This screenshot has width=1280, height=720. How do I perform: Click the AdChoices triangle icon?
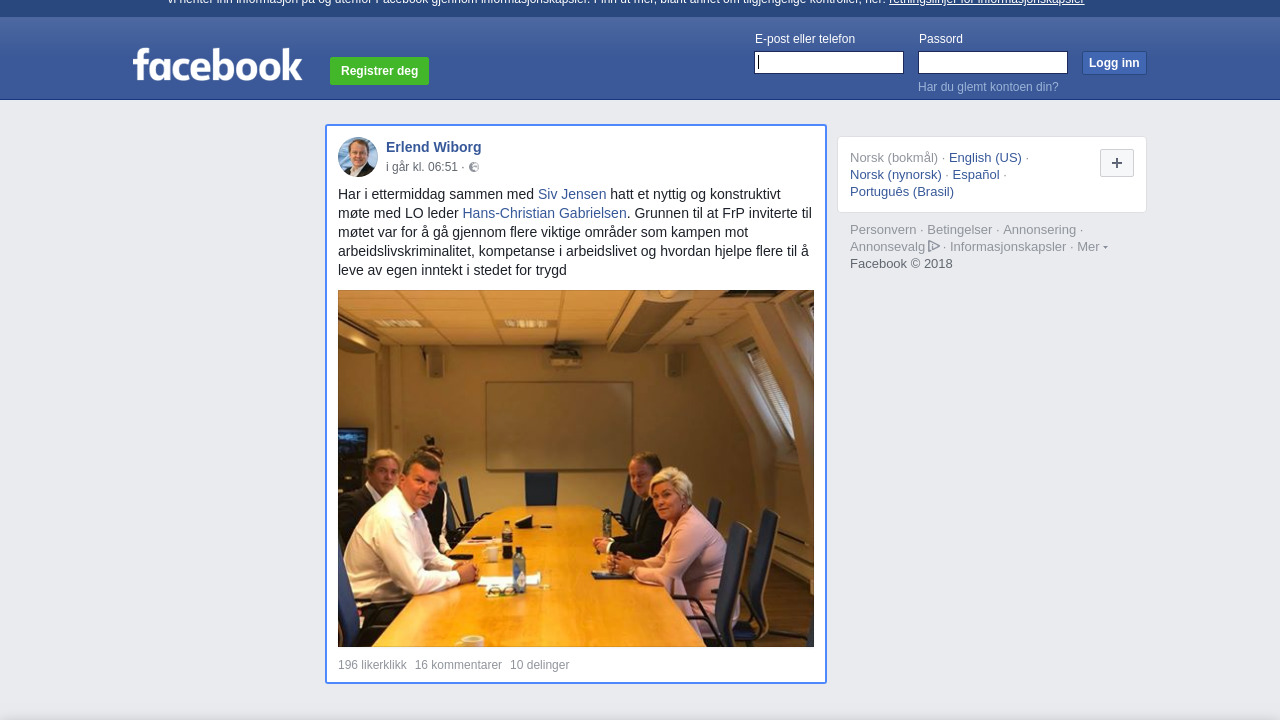point(934,246)
